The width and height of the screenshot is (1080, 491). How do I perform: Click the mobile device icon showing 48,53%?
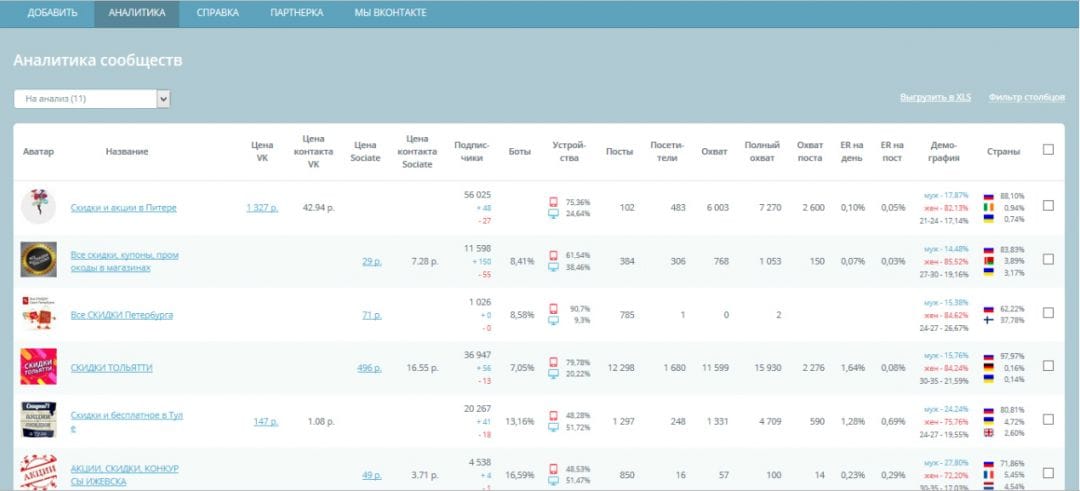(x=553, y=469)
